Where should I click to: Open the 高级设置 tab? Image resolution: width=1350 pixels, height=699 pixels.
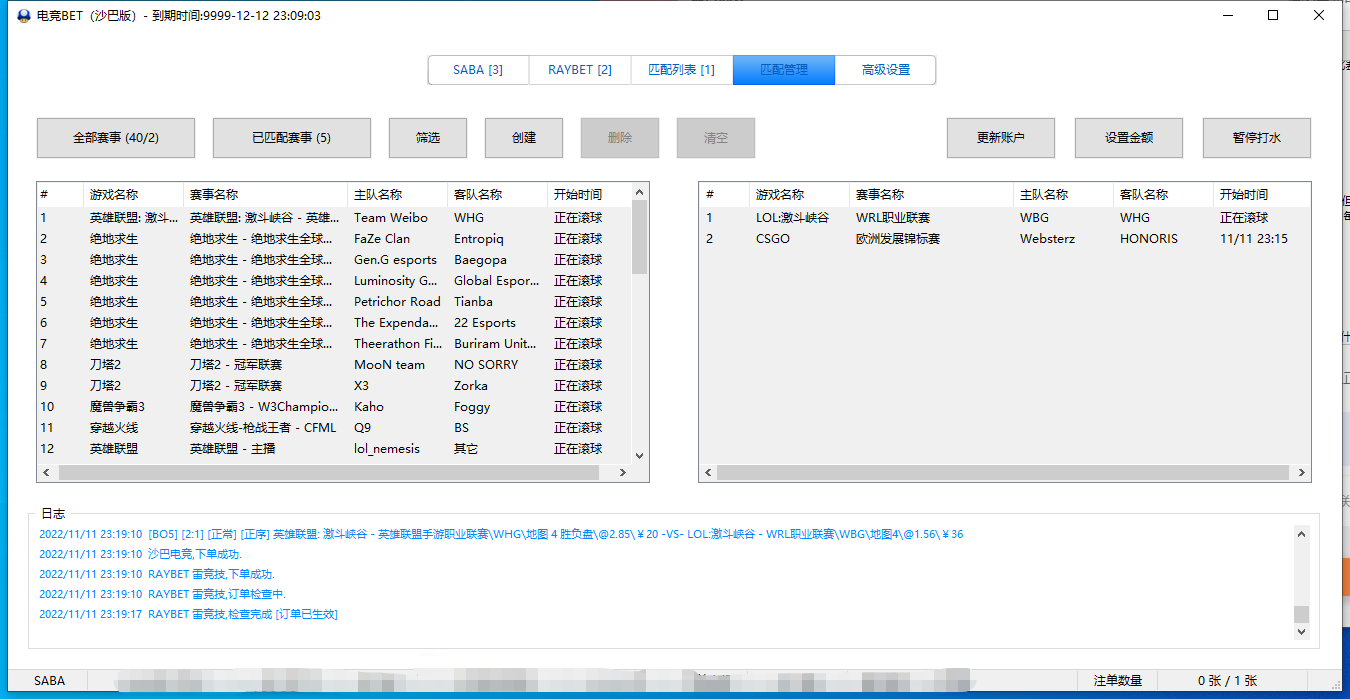pos(886,70)
